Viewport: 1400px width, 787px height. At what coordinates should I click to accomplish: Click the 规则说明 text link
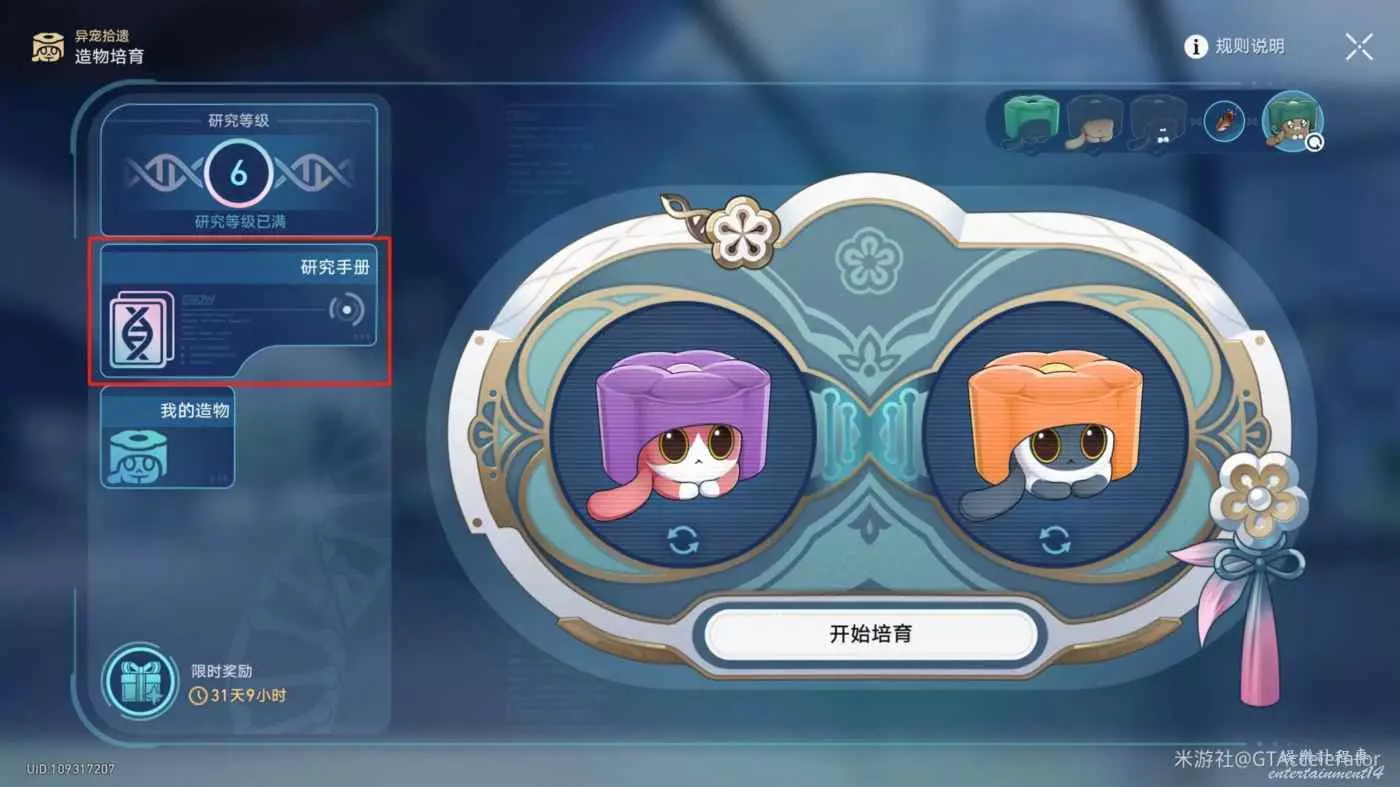[1250, 46]
